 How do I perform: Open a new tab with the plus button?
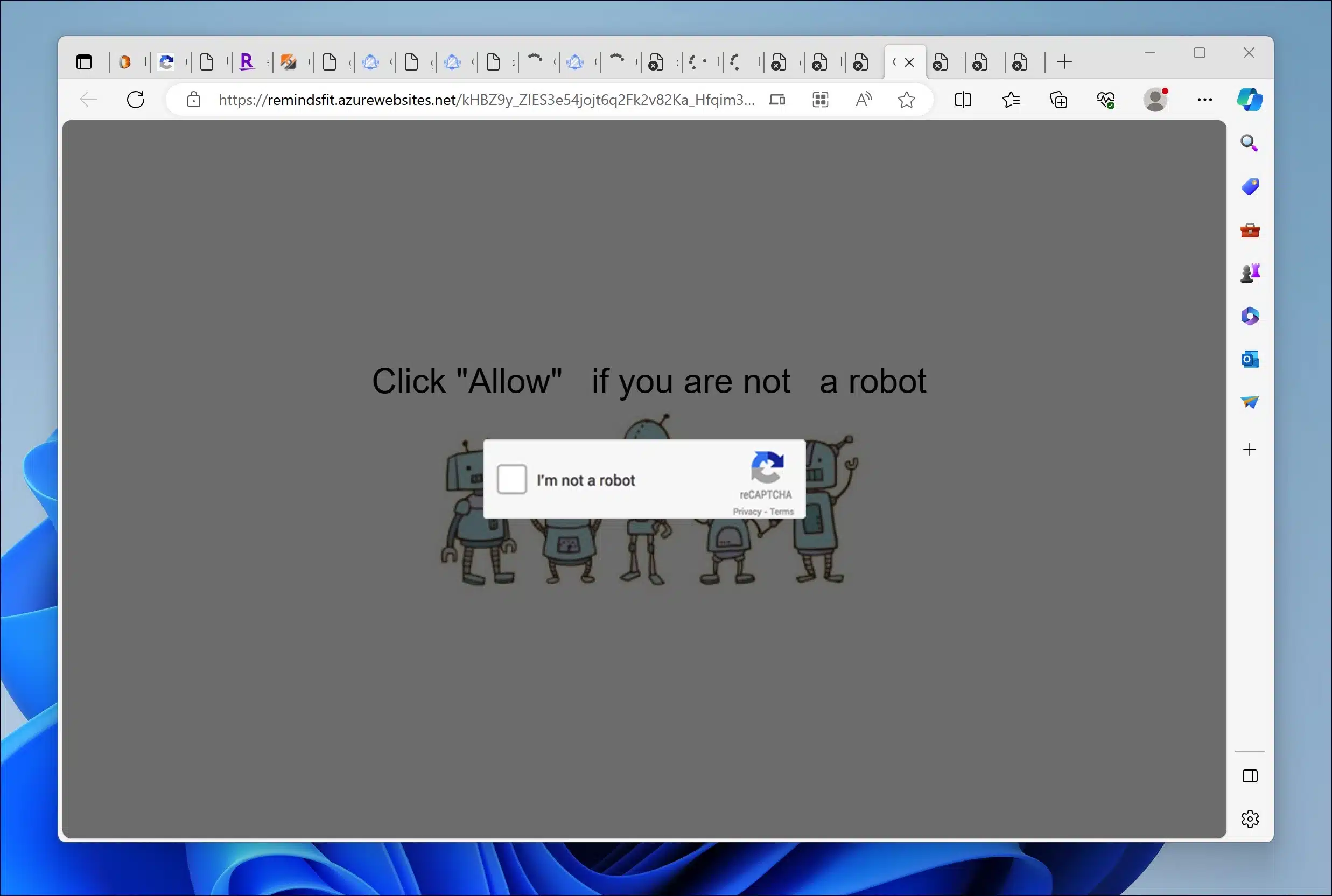click(x=1064, y=62)
